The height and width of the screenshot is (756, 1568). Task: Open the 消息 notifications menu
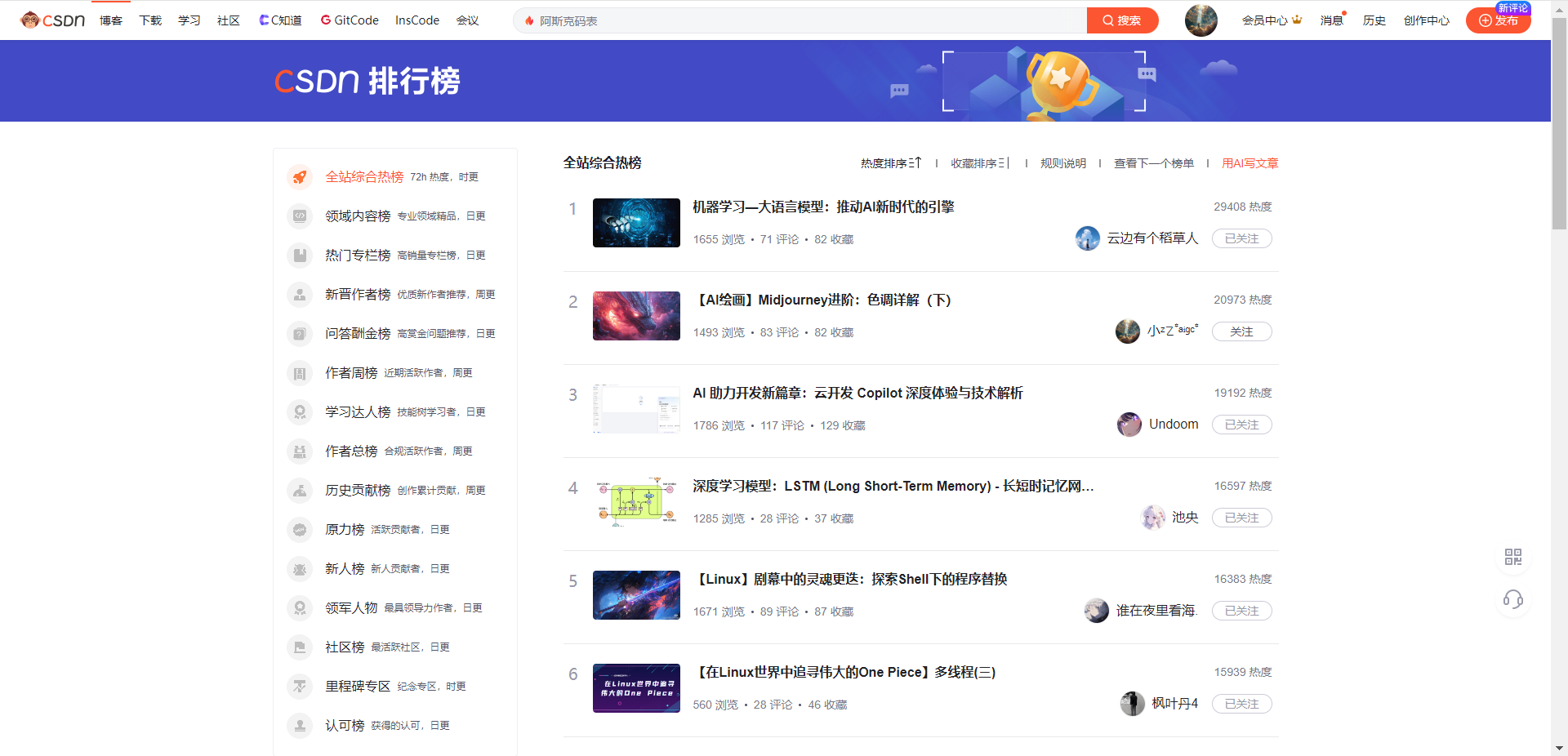pyautogui.click(x=1332, y=20)
